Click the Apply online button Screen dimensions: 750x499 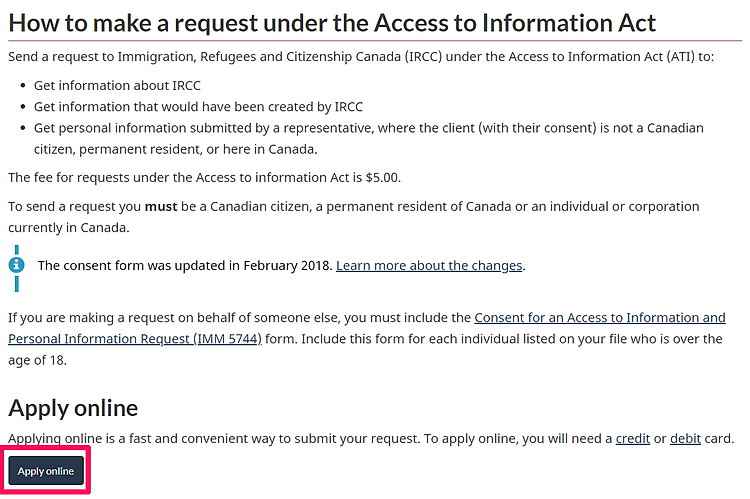(46, 471)
